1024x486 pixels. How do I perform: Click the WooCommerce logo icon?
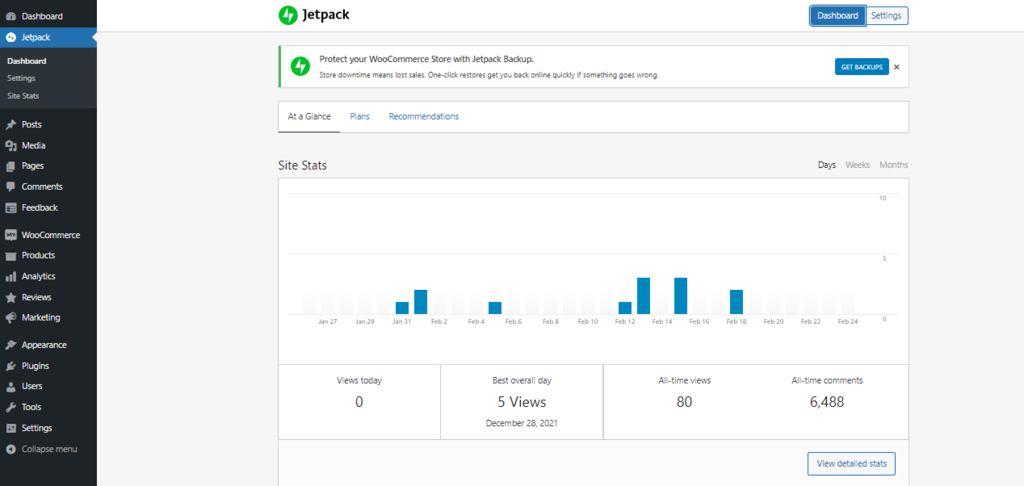coord(10,235)
